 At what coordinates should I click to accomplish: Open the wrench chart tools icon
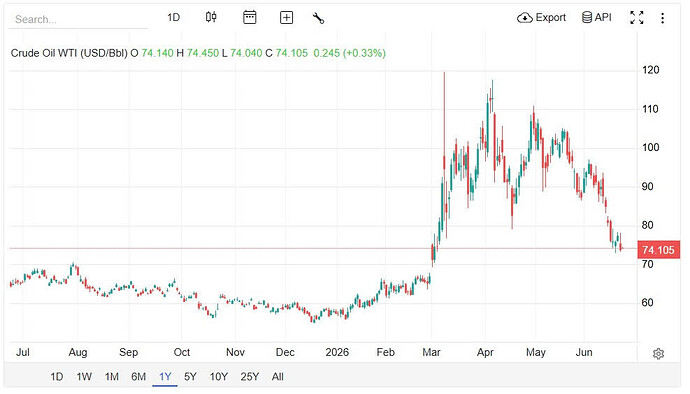318,18
